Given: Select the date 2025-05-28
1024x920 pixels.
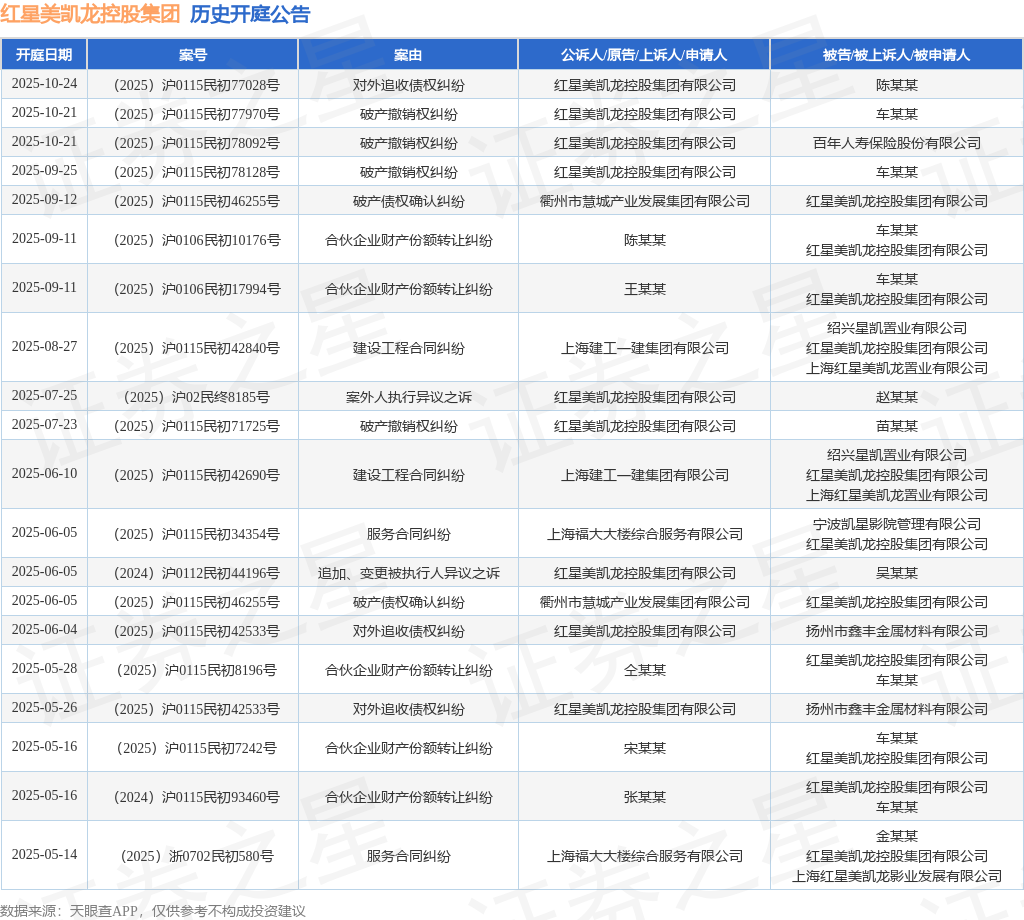Looking at the screenshot, I should pos(44,669).
